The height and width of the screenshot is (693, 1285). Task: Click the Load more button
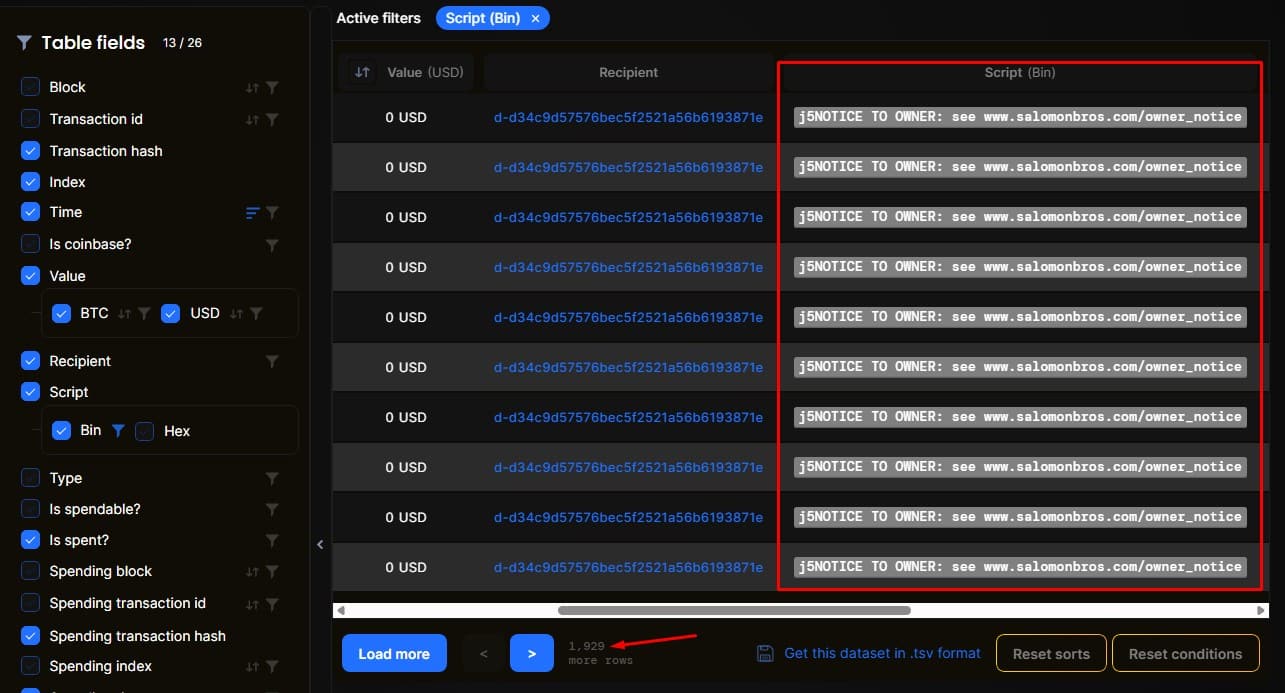point(394,653)
